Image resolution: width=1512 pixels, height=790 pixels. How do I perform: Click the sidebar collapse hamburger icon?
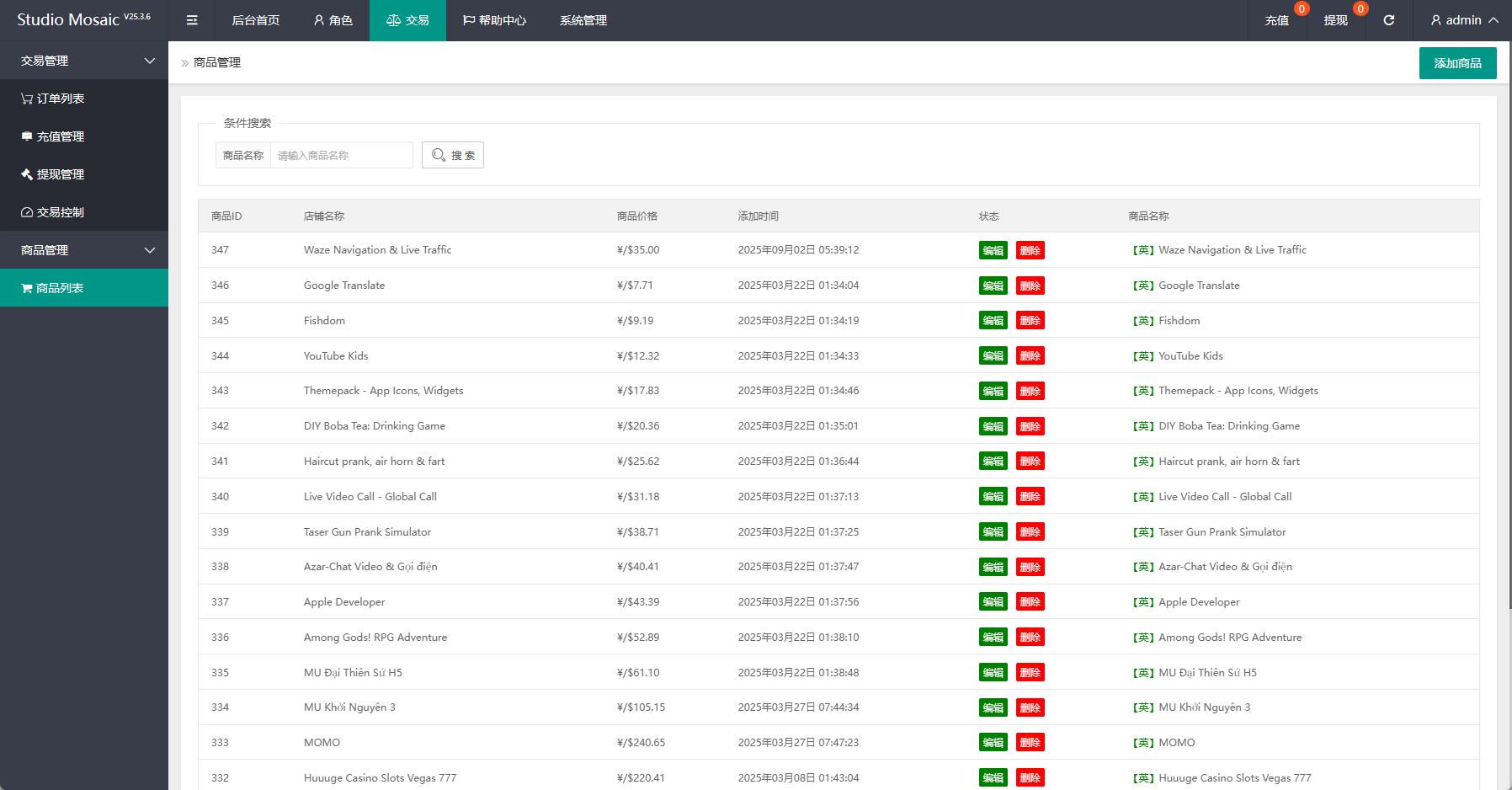[x=192, y=20]
